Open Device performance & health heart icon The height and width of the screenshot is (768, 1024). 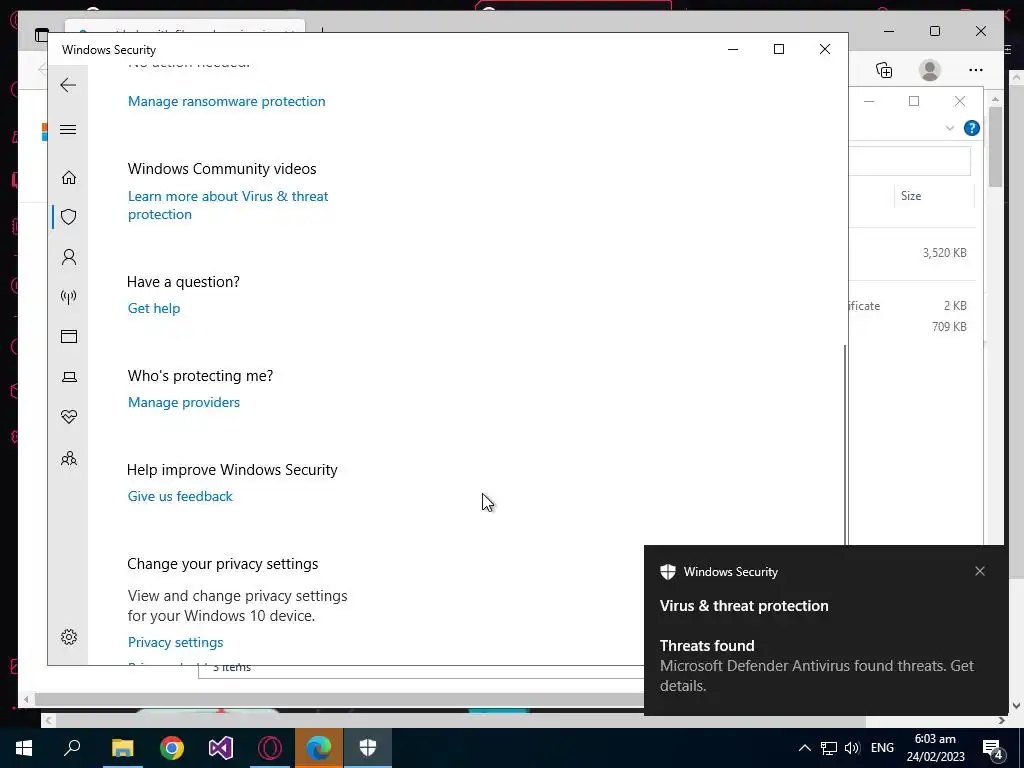click(69, 417)
